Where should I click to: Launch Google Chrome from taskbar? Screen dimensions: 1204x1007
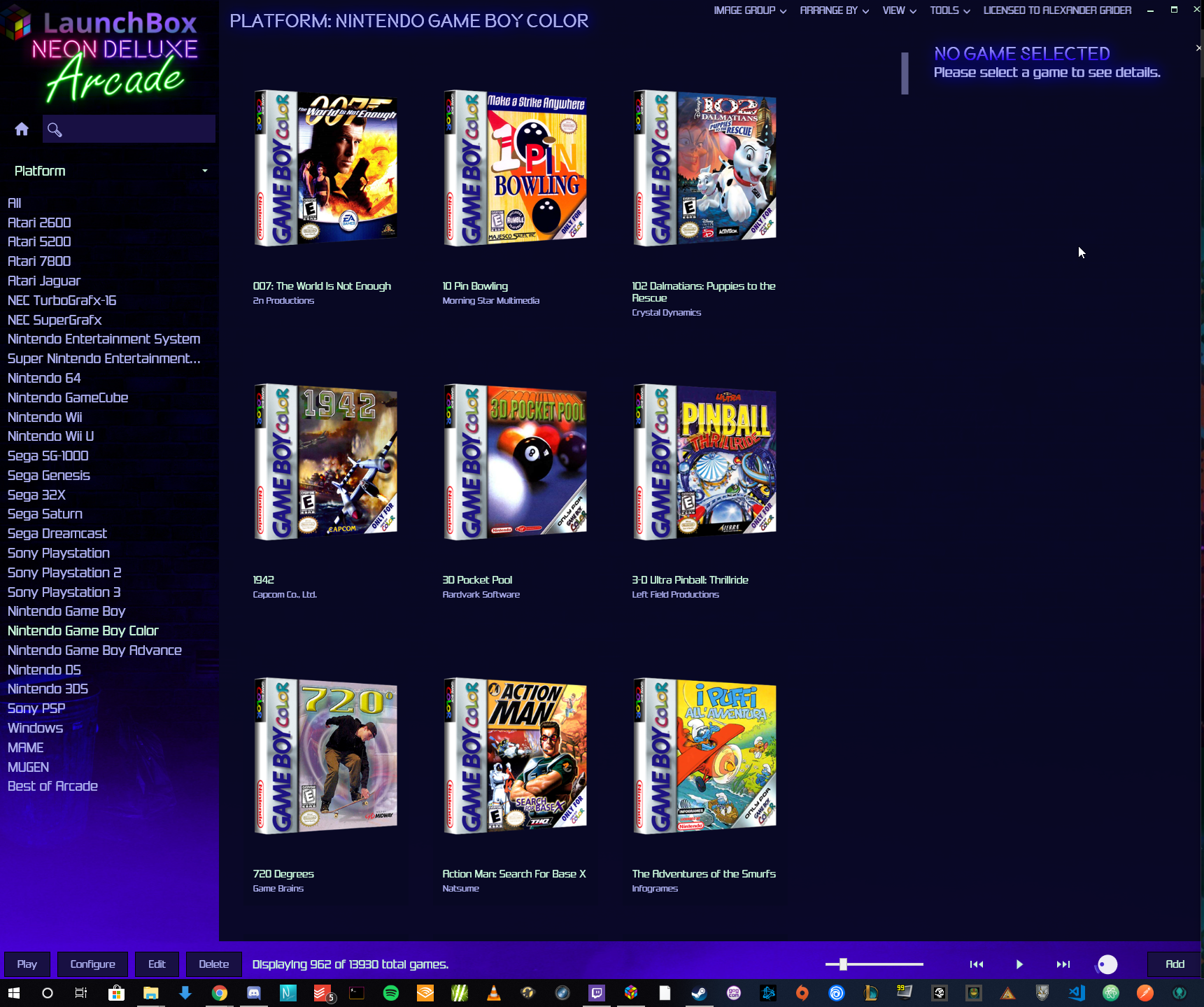coord(220,993)
